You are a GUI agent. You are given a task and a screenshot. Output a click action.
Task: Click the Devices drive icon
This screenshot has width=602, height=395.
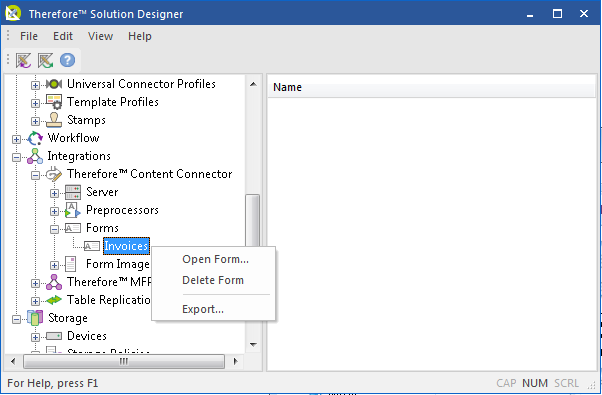point(54,336)
